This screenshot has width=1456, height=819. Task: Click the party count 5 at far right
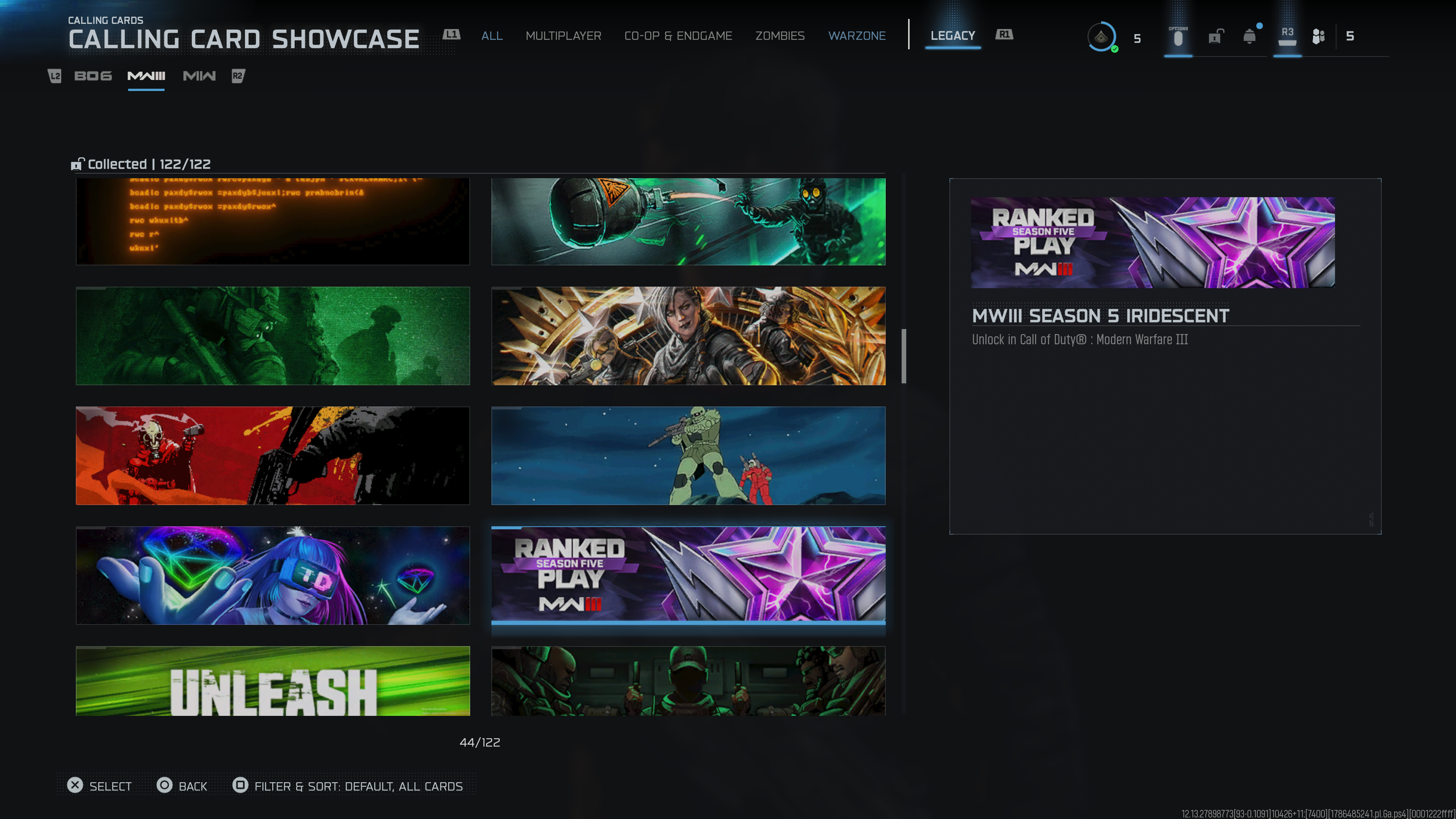tap(1350, 36)
